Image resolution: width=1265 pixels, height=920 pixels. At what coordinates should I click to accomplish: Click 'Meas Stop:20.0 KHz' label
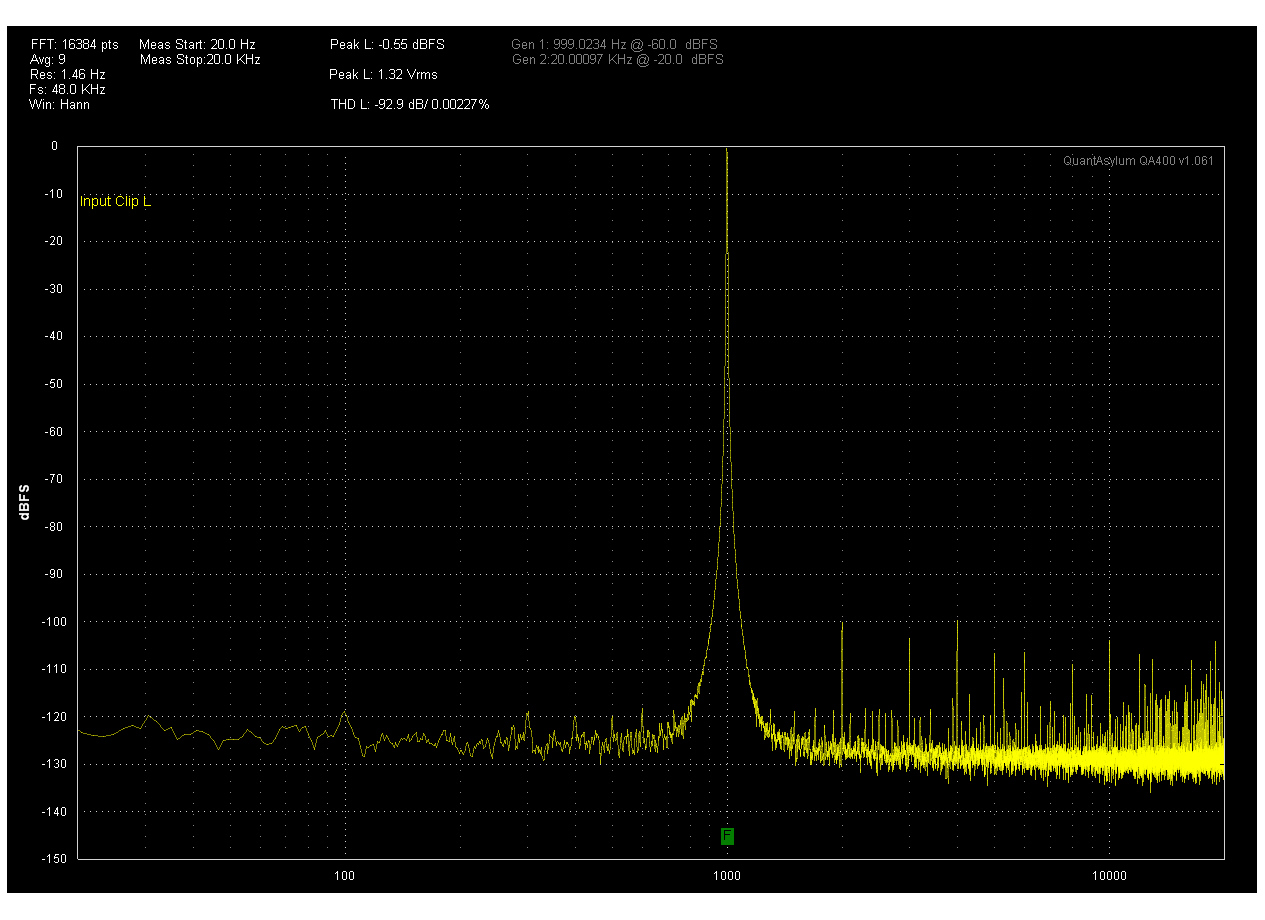200,60
